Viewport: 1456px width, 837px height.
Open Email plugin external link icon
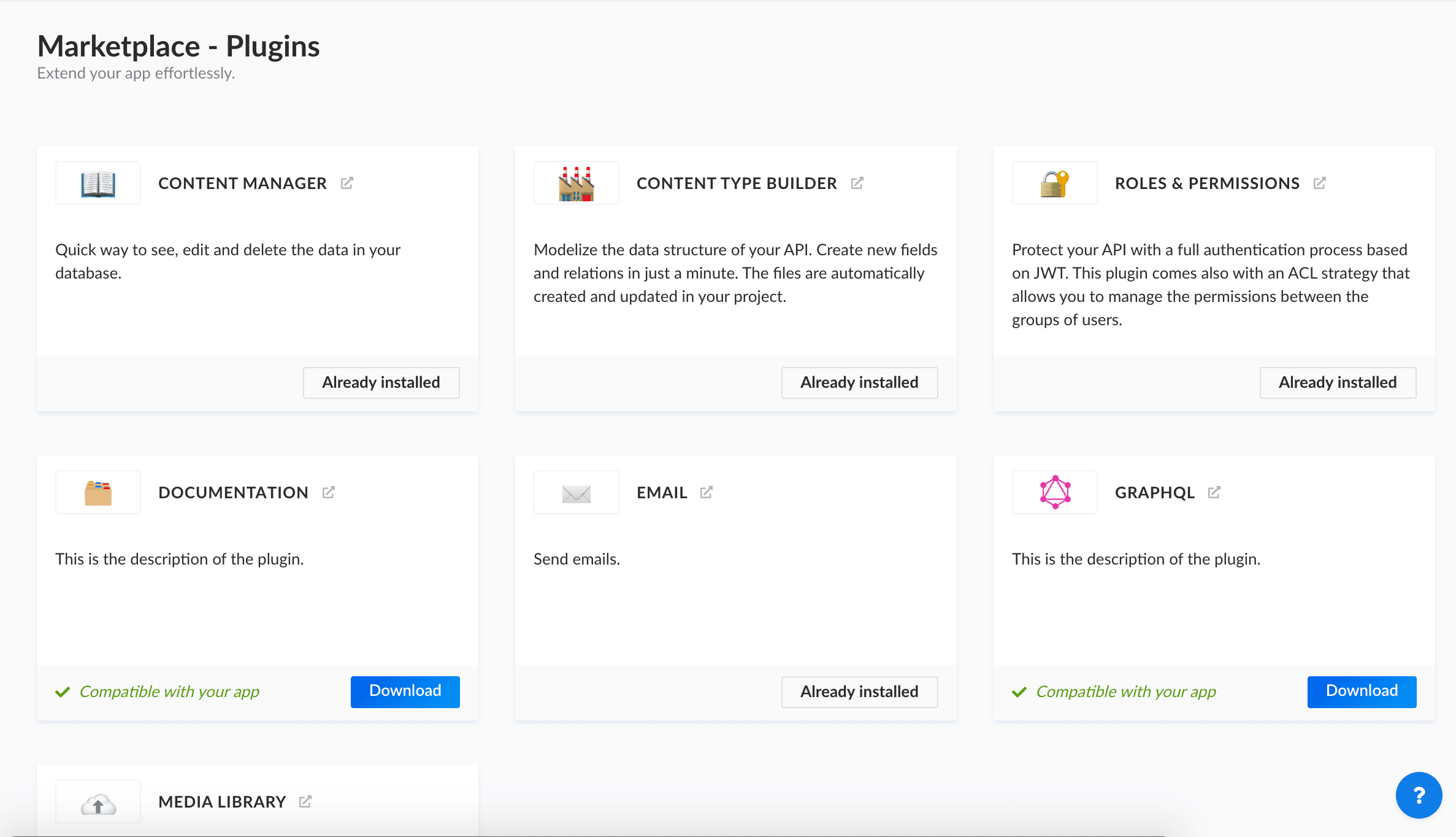pos(707,492)
